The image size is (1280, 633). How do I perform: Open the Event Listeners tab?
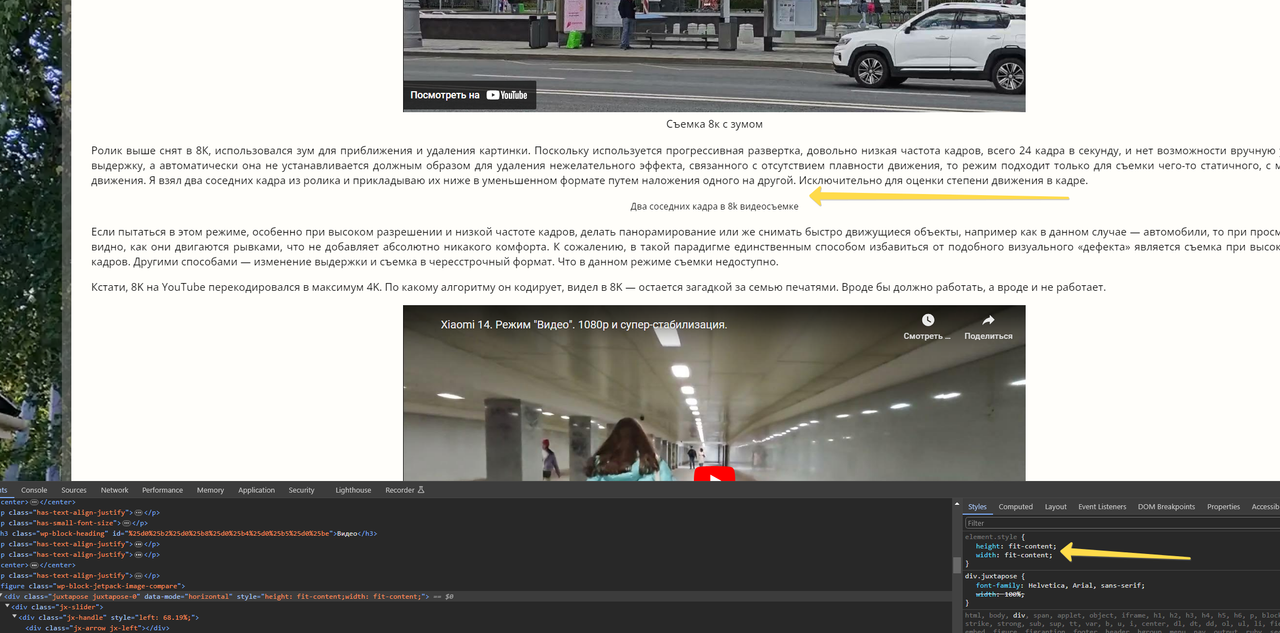point(1102,507)
